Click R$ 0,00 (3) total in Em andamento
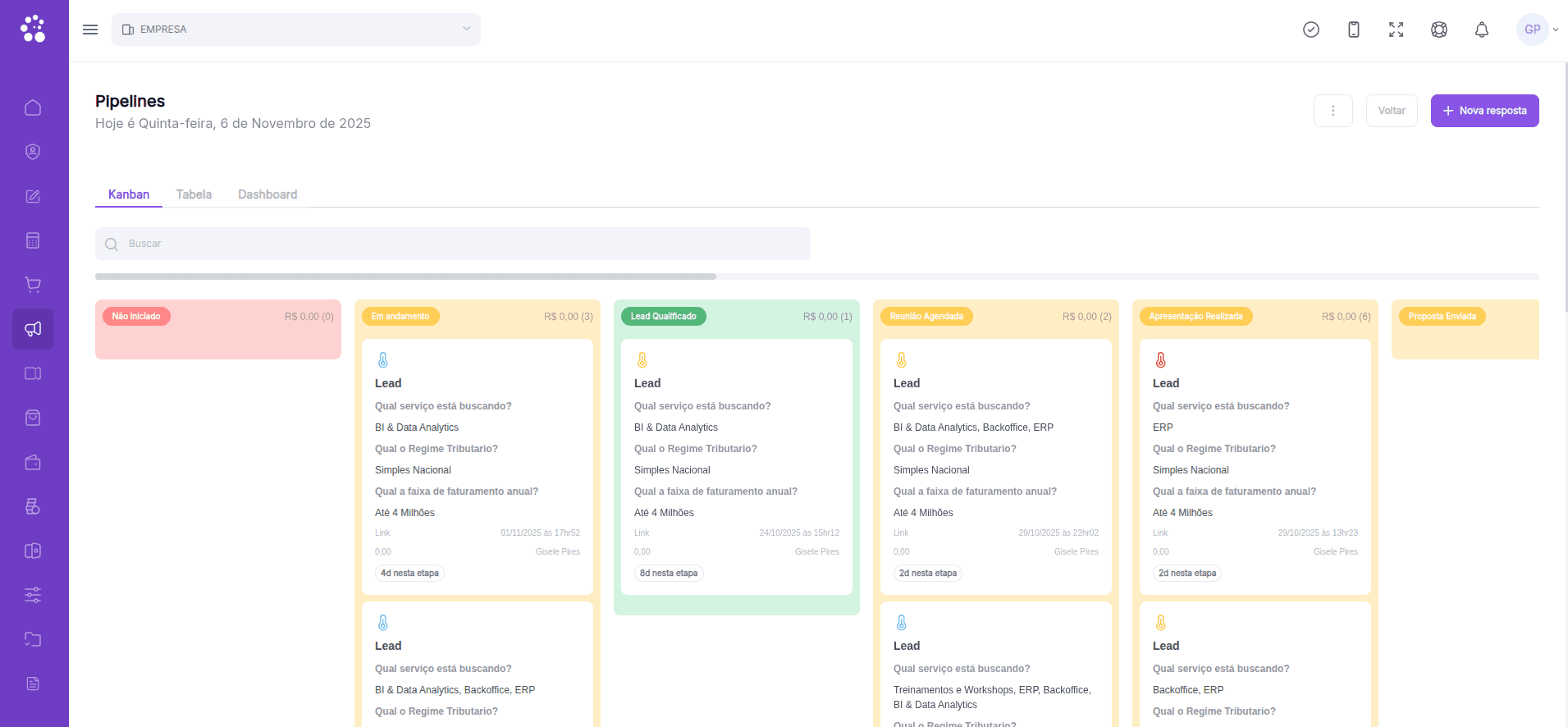 [568, 317]
